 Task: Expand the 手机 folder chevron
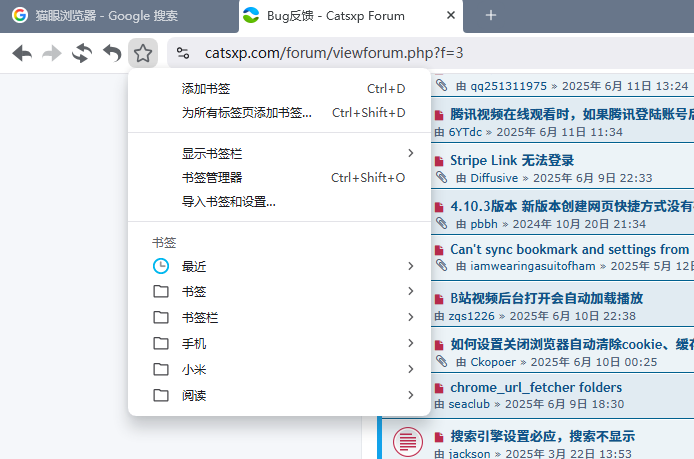pos(411,343)
